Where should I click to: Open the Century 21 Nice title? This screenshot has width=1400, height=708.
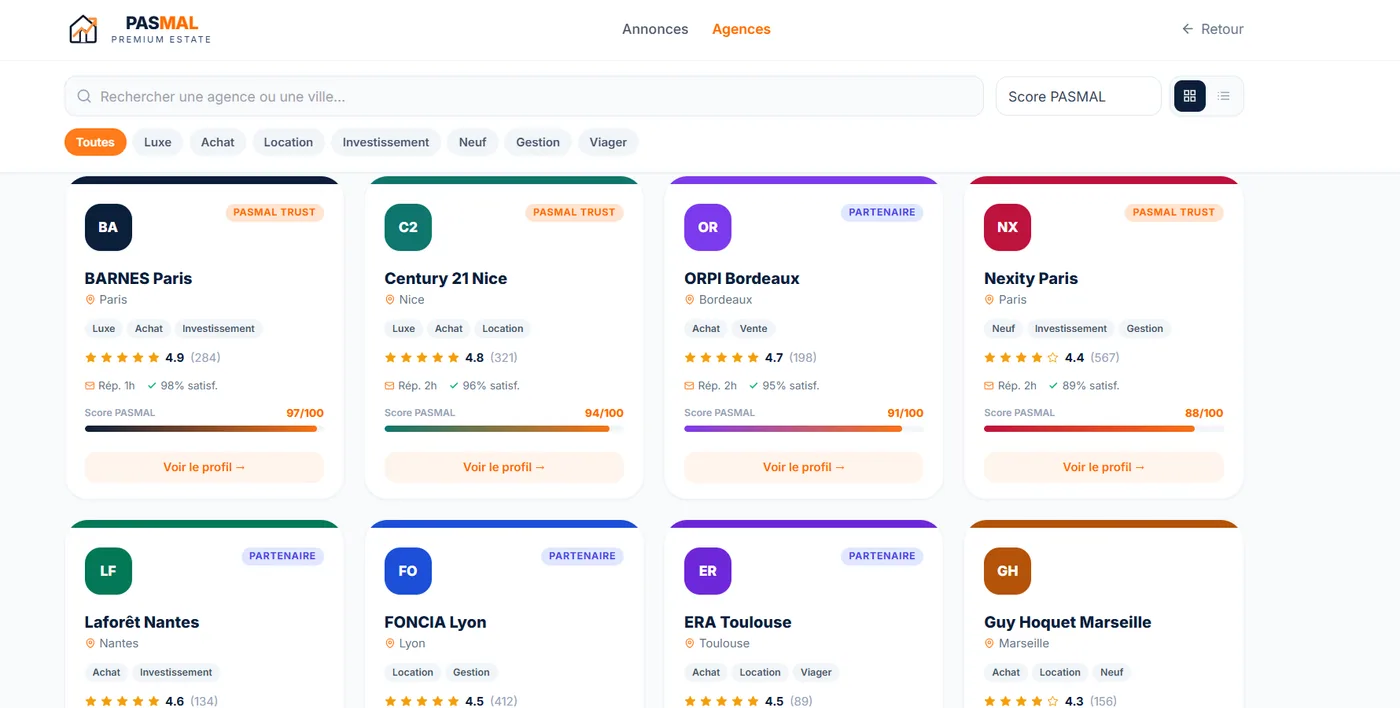pos(446,278)
